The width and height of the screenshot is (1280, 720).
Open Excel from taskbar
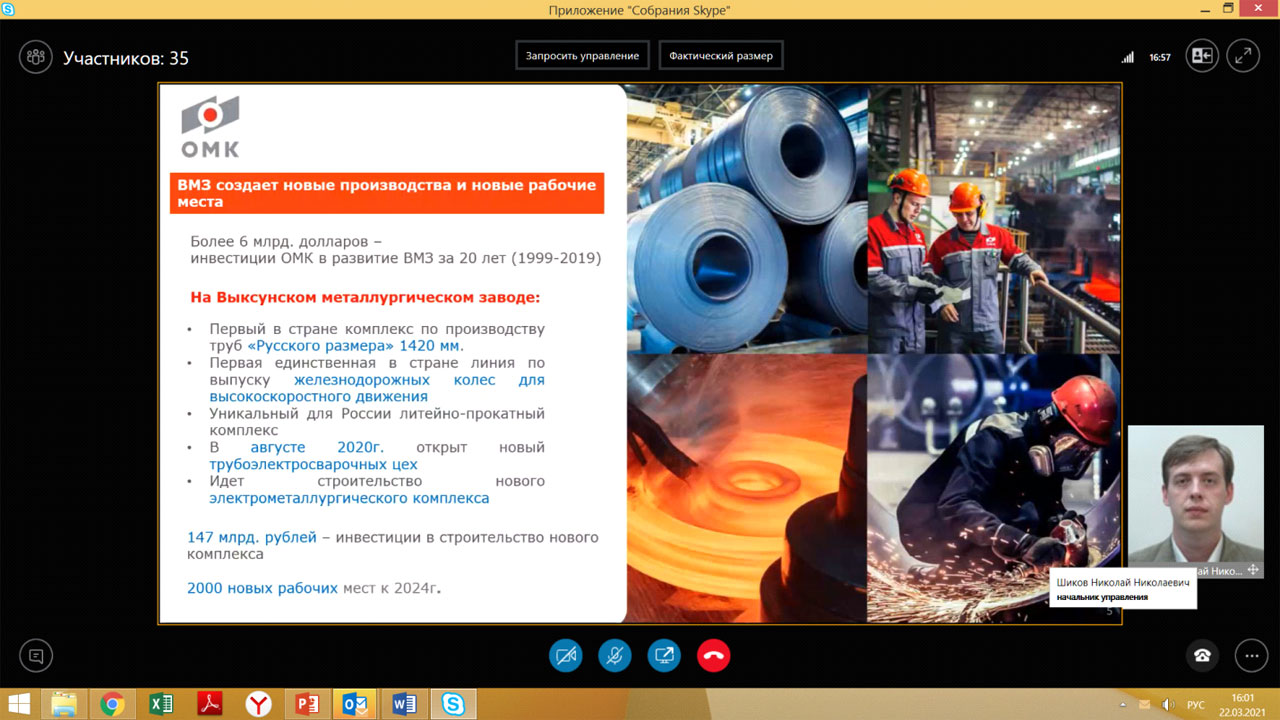pyautogui.click(x=161, y=704)
